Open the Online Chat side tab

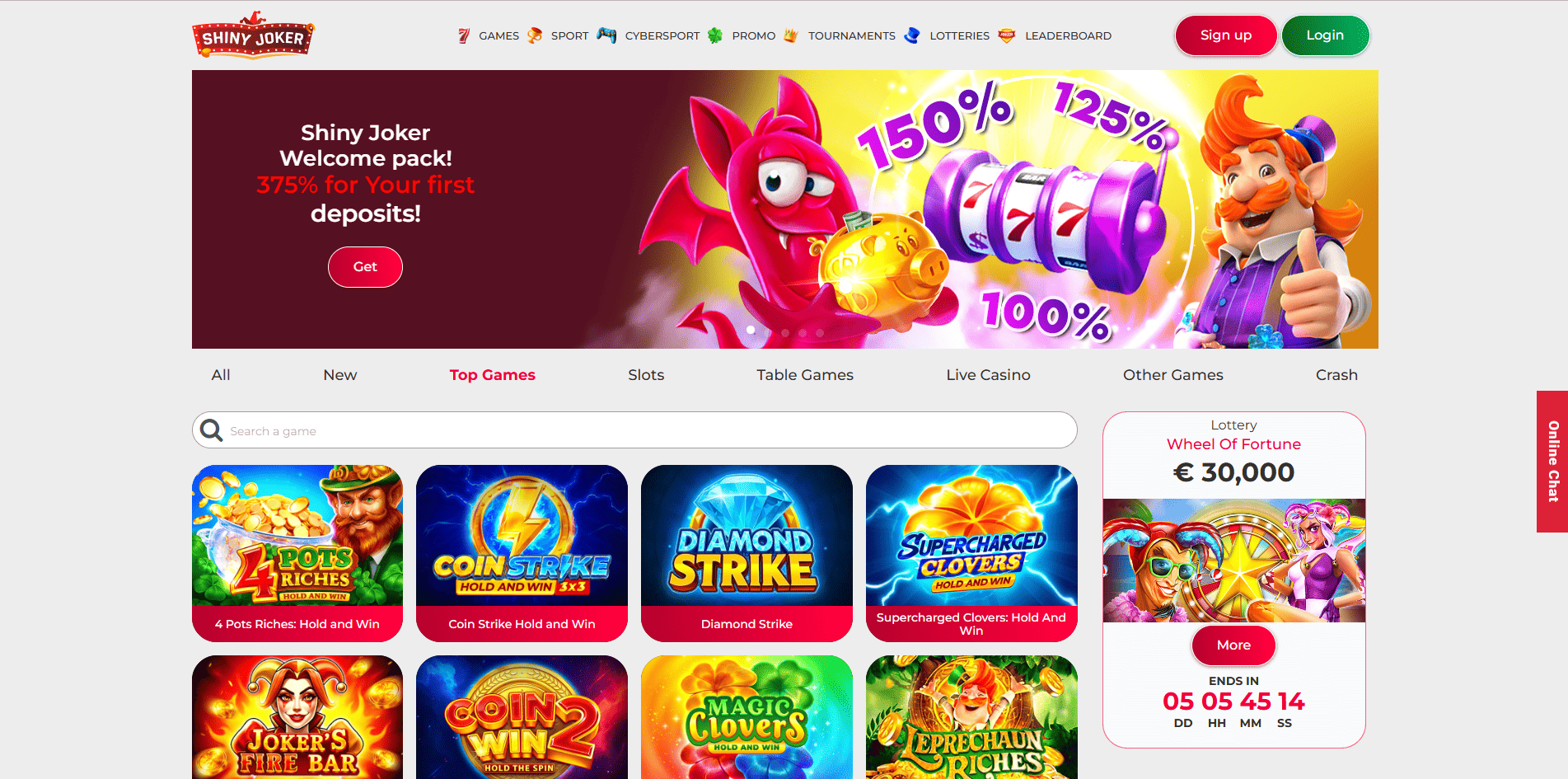click(1552, 462)
